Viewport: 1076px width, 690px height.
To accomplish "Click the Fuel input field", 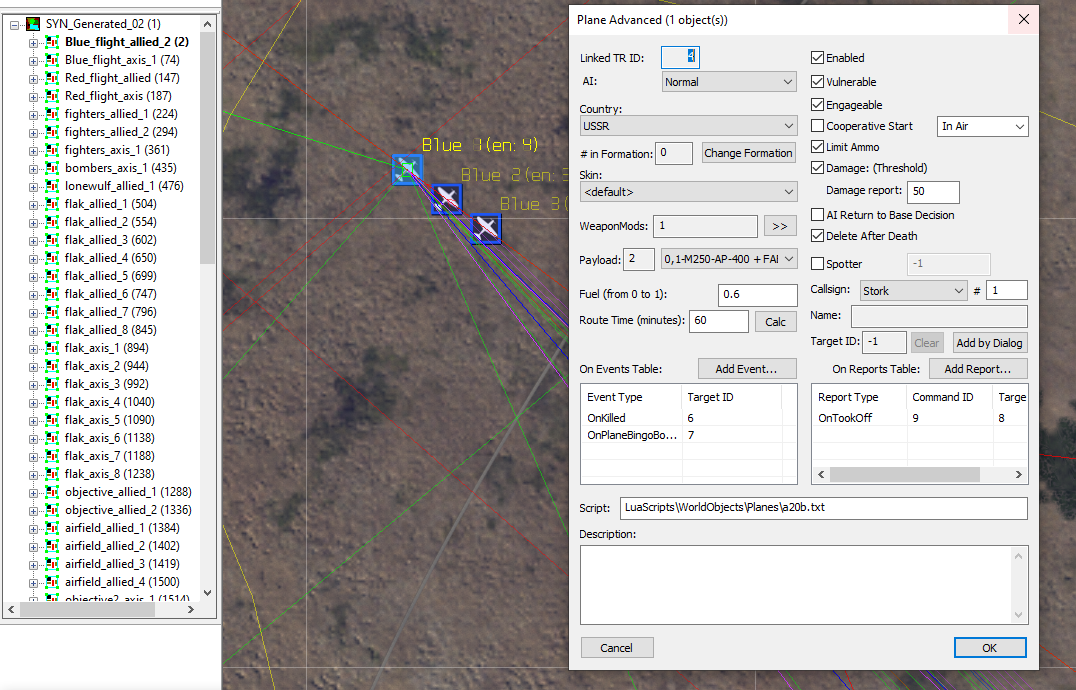I will click(x=758, y=295).
